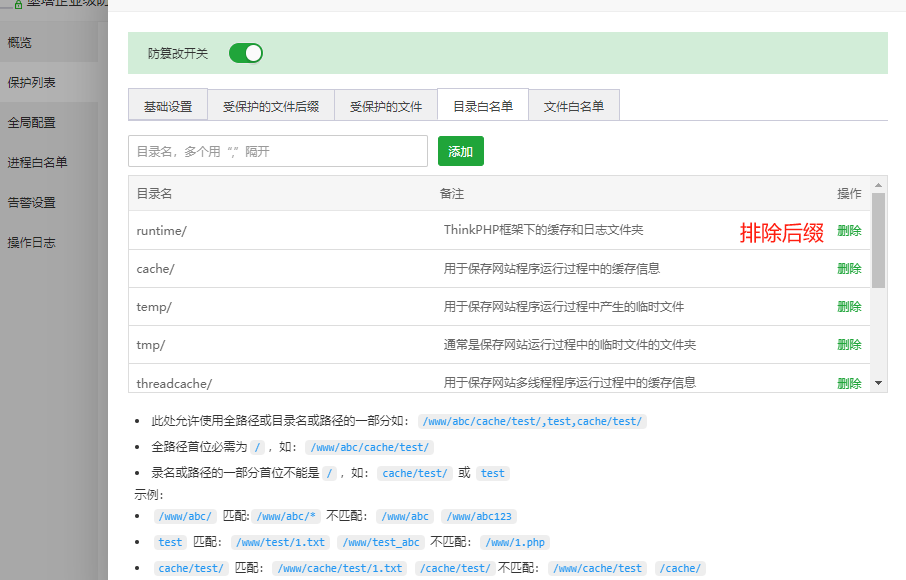Click remark 用于保存网站程序运行过程中产生的临时文件
Screen dimensions: 906x580
click(x=563, y=307)
